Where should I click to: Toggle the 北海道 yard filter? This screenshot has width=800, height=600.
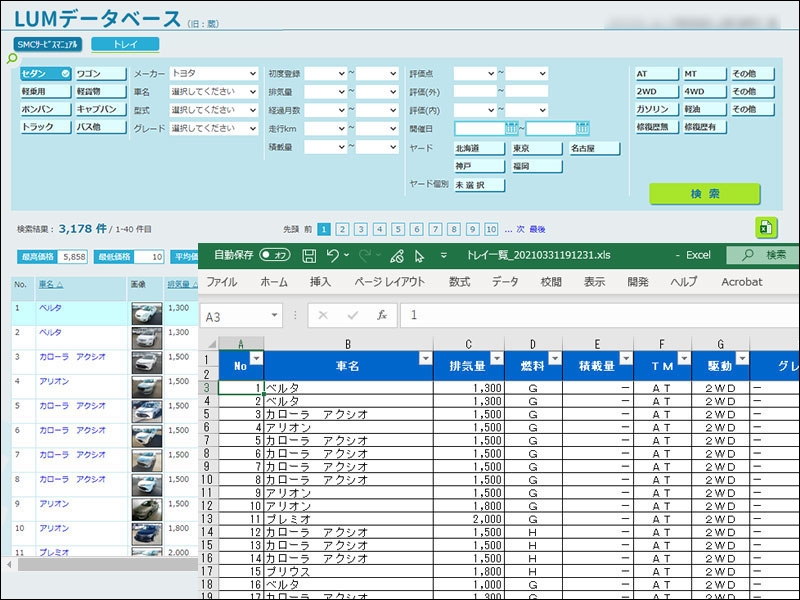[x=479, y=148]
